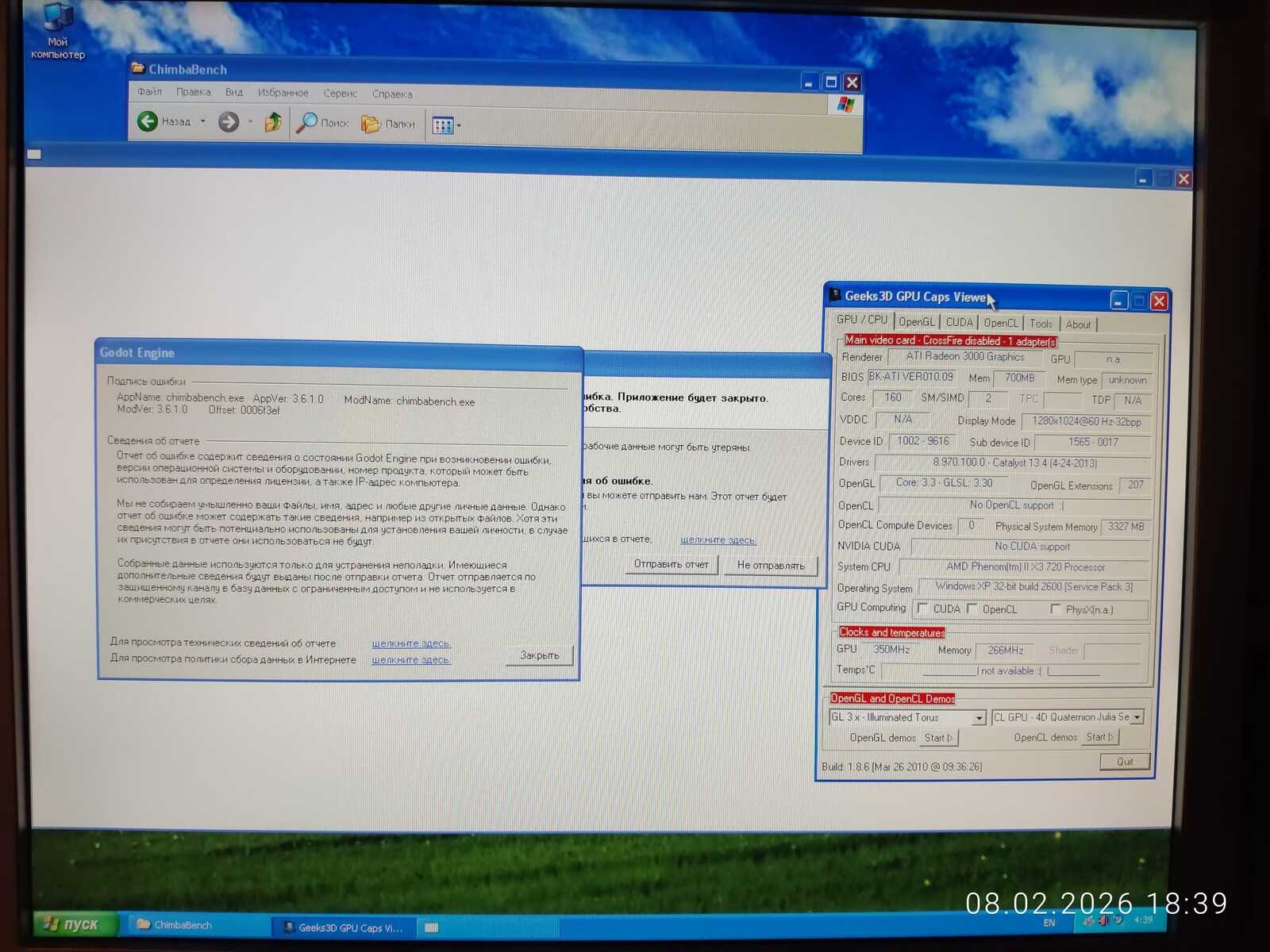This screenshot has height=952, width=1270.
Task: Tick the OpenCL checkbox under GPU Computing
Action: tap(972, 608)
